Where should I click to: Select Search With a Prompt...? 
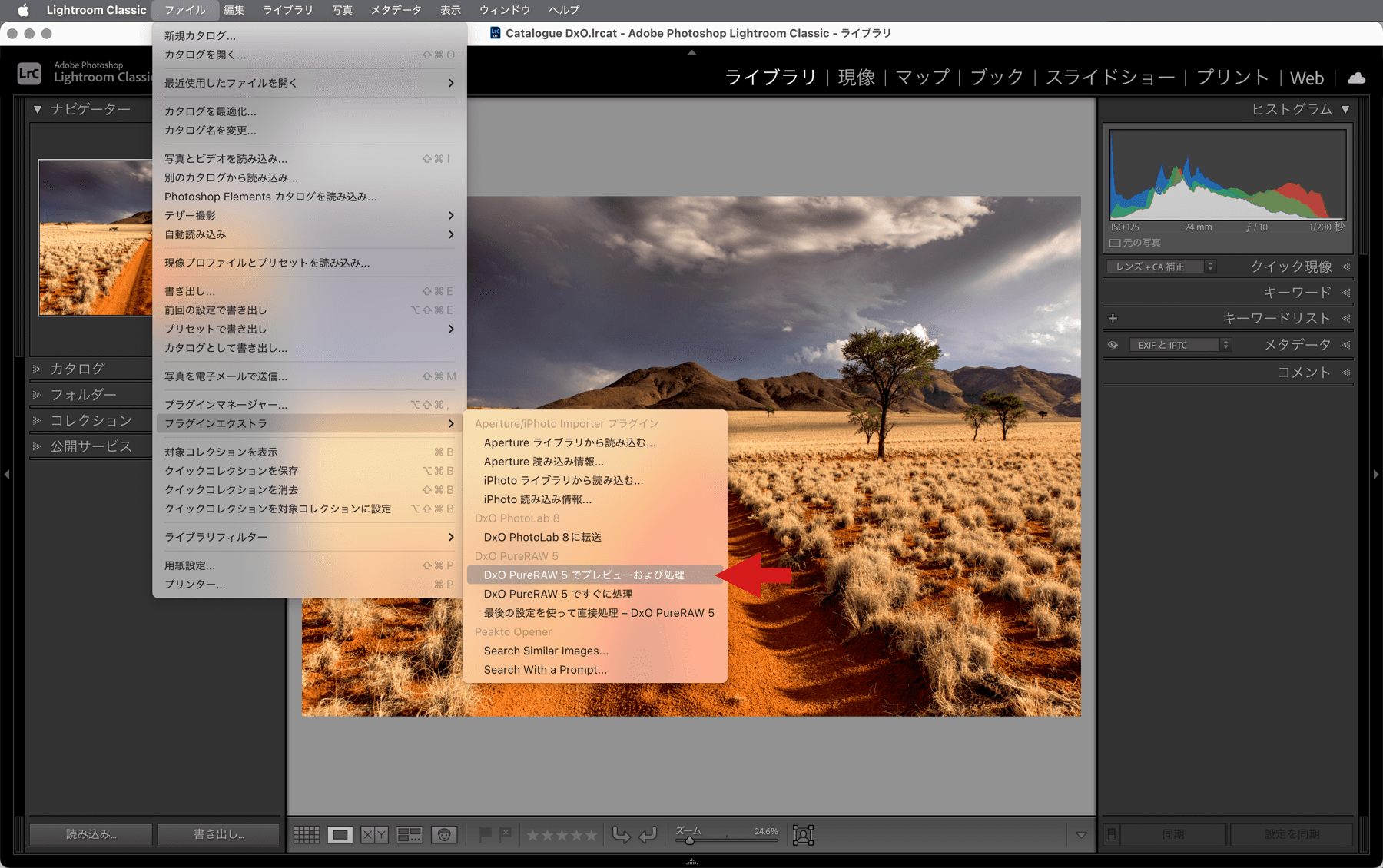(x=595, y=670)
